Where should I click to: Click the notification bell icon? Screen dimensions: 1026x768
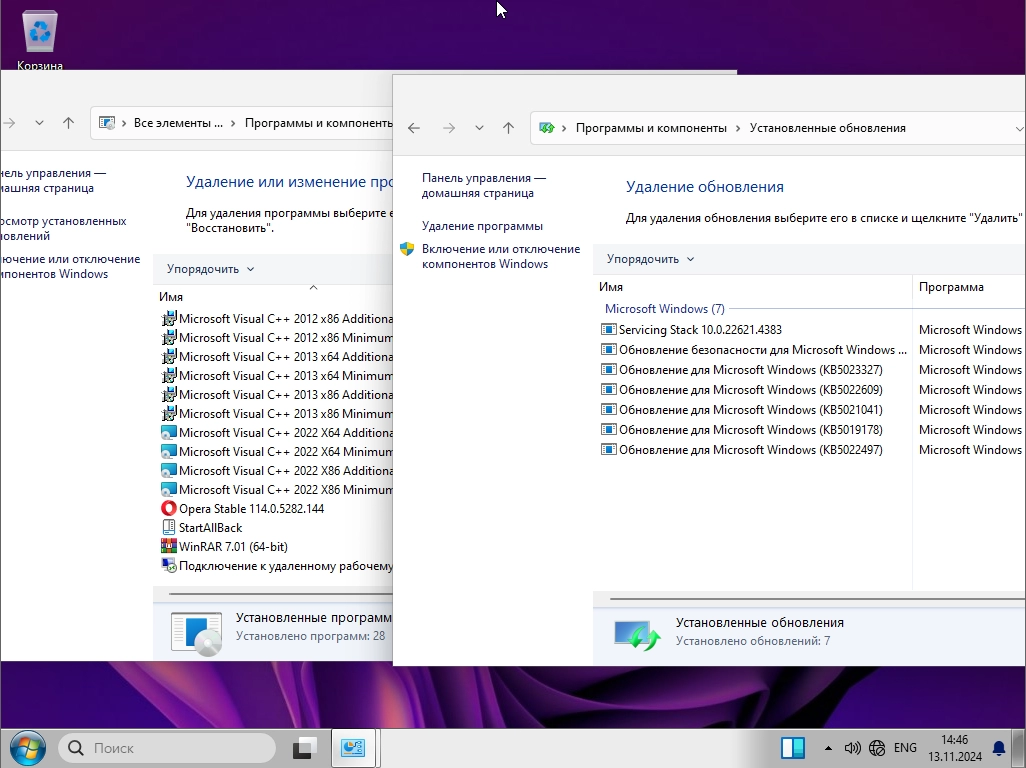coord(999,748)
